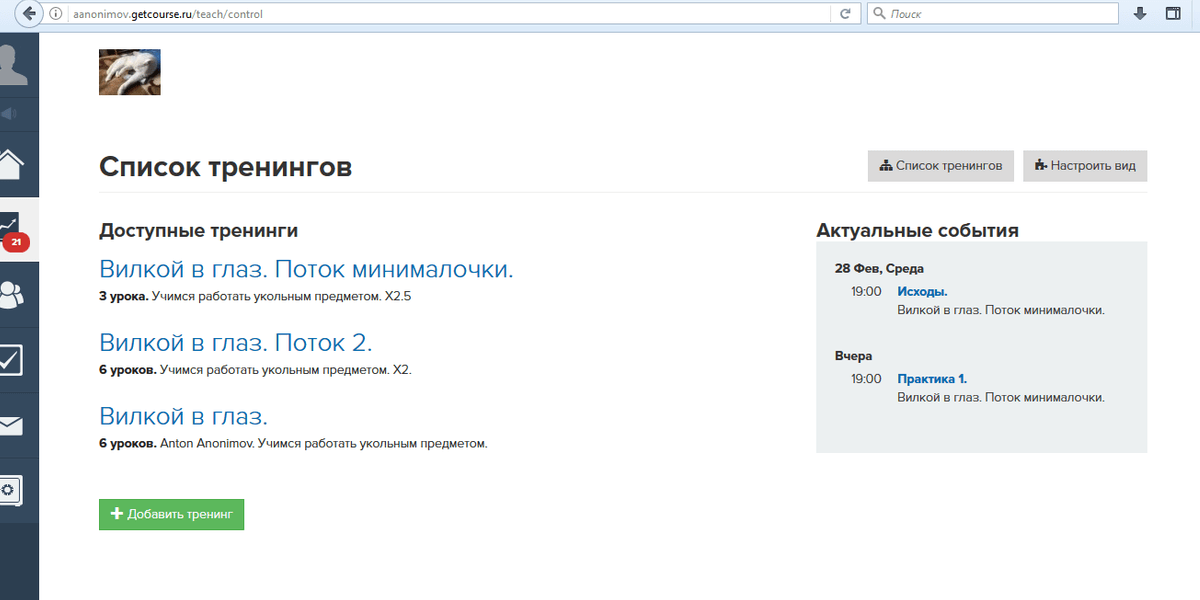Screen dimensions: 1200x600
Task: Open the 'Вилкой в глаз. Поток 2.' training
Action: [x=236, y=343]
